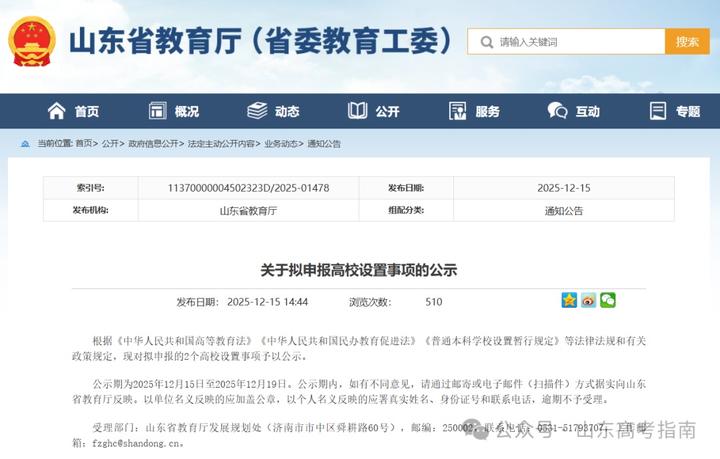Click the 公开 open book icon
Screen dimensions: 720x459
[x=357, y=111]
